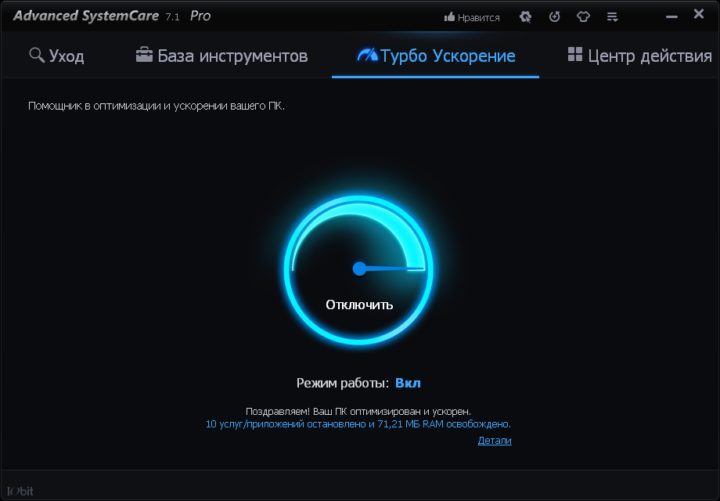The image size is (720, 501).
Task: Click the gauge needle center knob
Action: click(360, 269)
